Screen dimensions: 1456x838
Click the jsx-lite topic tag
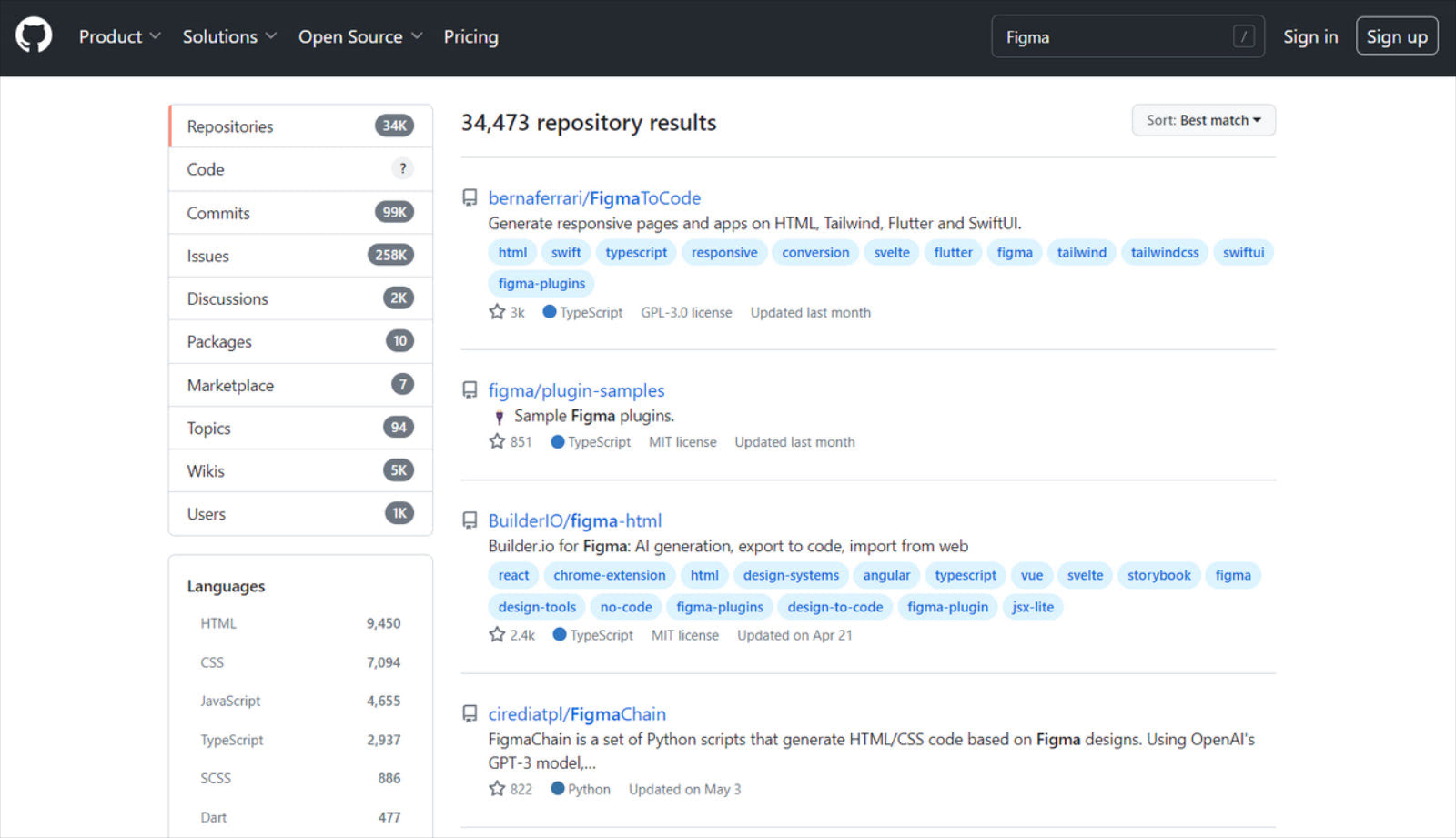click(x=1033, y=607)
